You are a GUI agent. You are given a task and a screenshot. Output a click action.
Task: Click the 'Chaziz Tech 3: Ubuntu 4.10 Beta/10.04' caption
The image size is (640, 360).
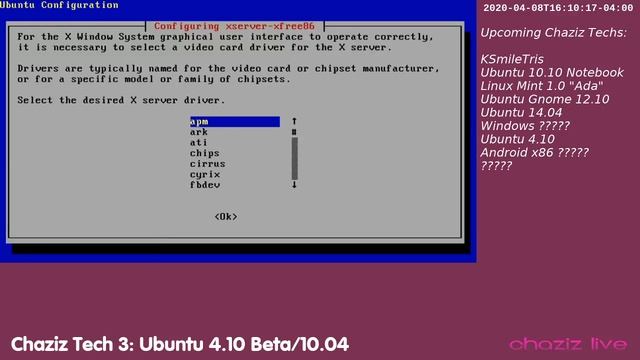coord(180,344)
